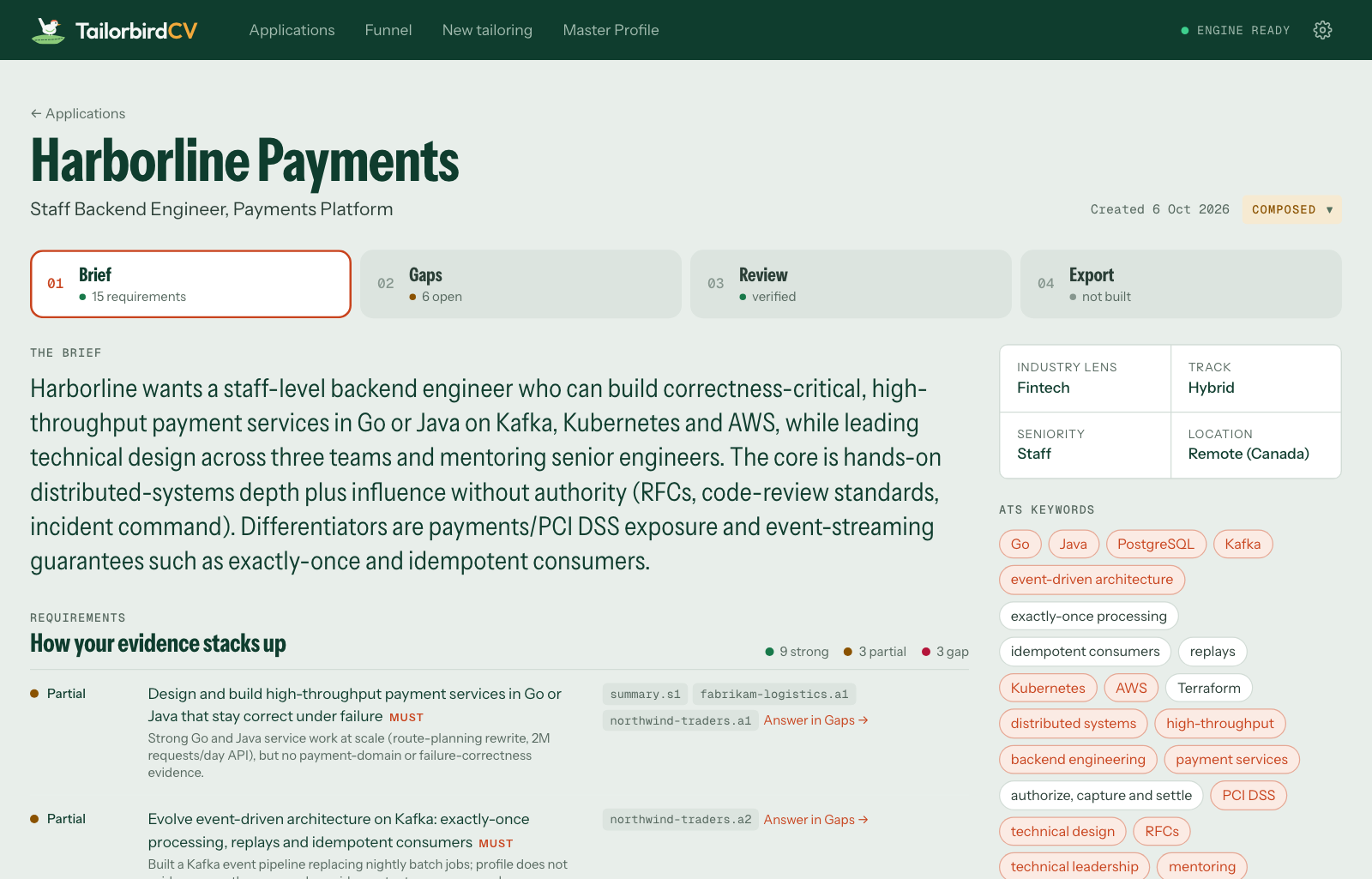The height and width of the screenshot is (879, 1372).
Task: Expand the COMPOSED status dropdown
Action: coord(1292,209)
